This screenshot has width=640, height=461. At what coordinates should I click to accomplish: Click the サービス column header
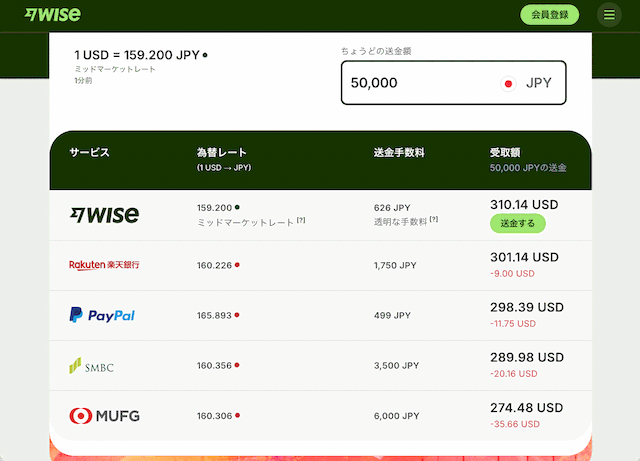(89, 152)
